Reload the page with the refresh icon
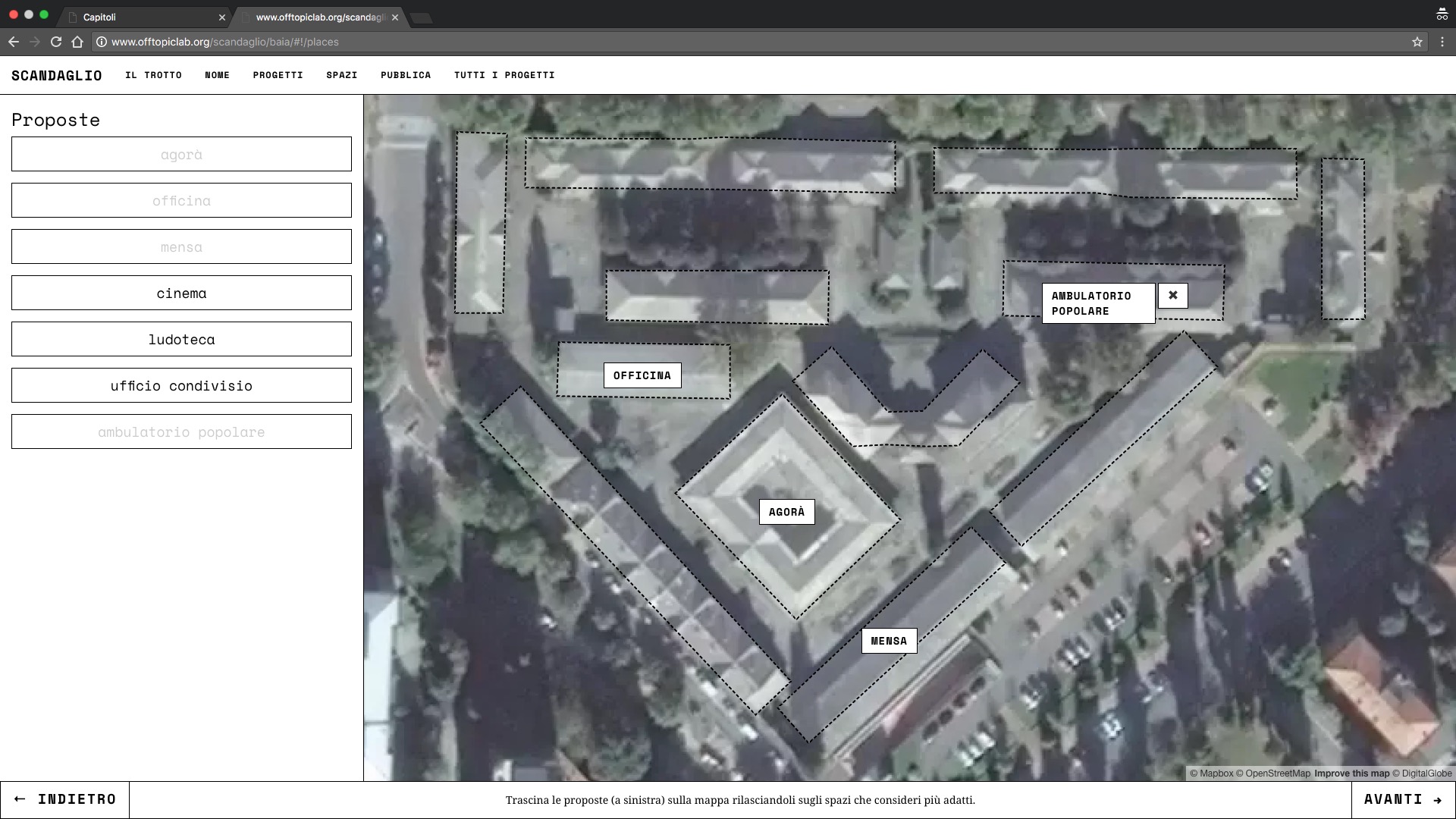This screenshot has height=819, width=1456. (x=56, y=42)
